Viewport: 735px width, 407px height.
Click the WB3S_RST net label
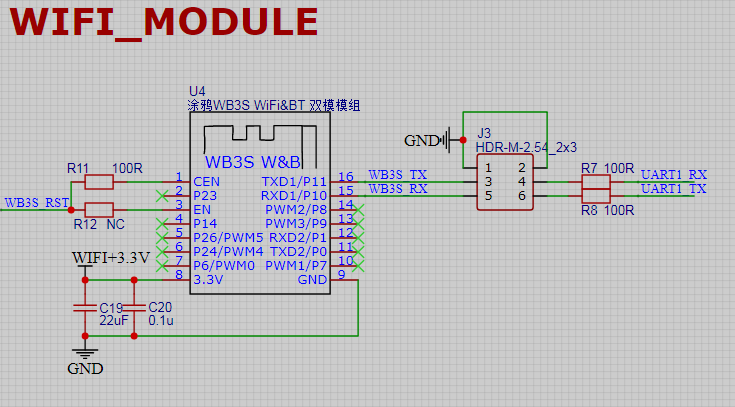[37, 203]
